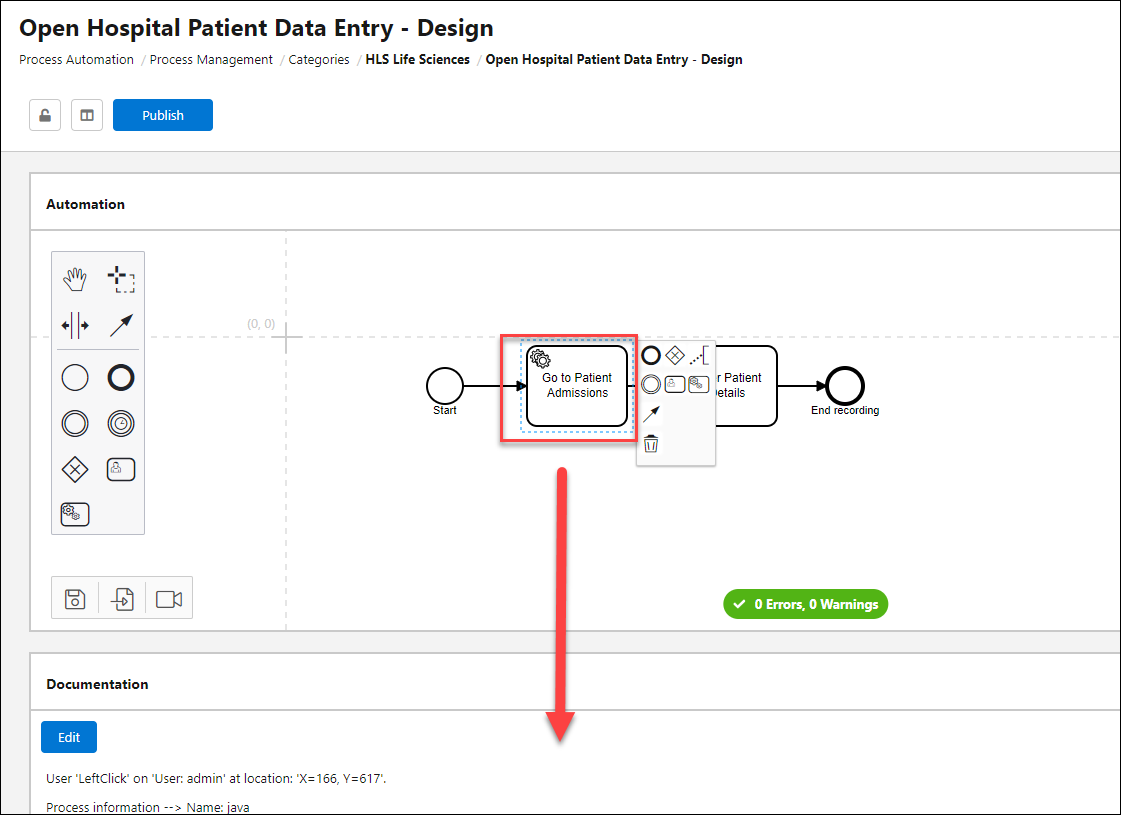Open the screen recording camera icon
This screenshot has height=815, width=1121.
point(168,598)
